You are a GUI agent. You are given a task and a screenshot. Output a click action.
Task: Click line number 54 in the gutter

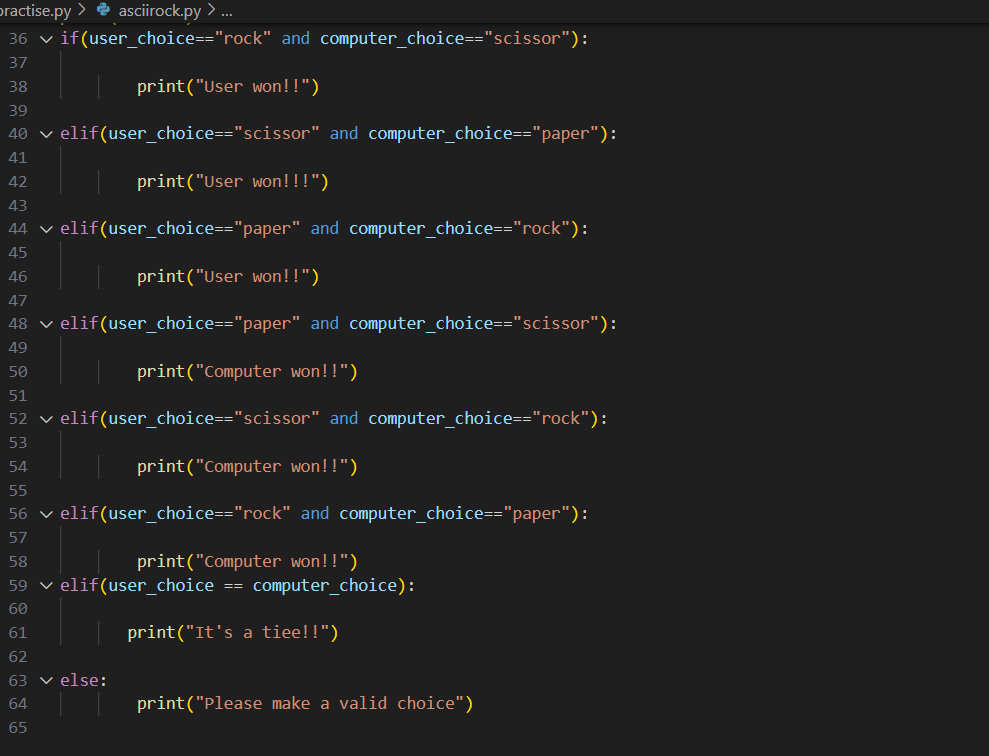(x=18, y=467)
